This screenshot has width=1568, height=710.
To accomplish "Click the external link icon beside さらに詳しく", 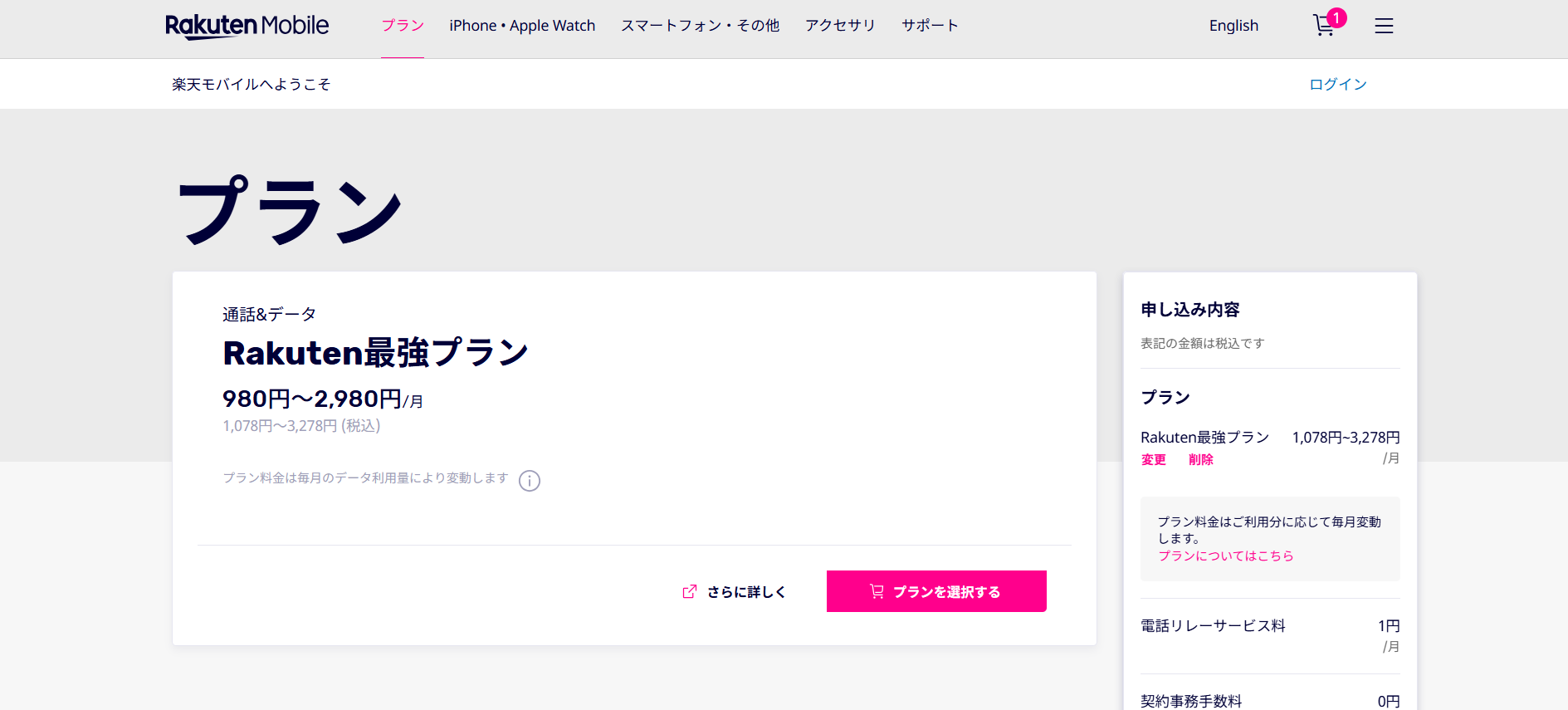I will [x=690, y=591].
